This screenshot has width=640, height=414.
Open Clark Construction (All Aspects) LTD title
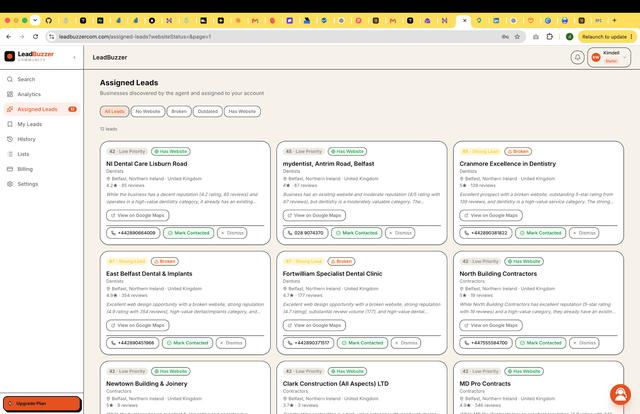[336, 384]
